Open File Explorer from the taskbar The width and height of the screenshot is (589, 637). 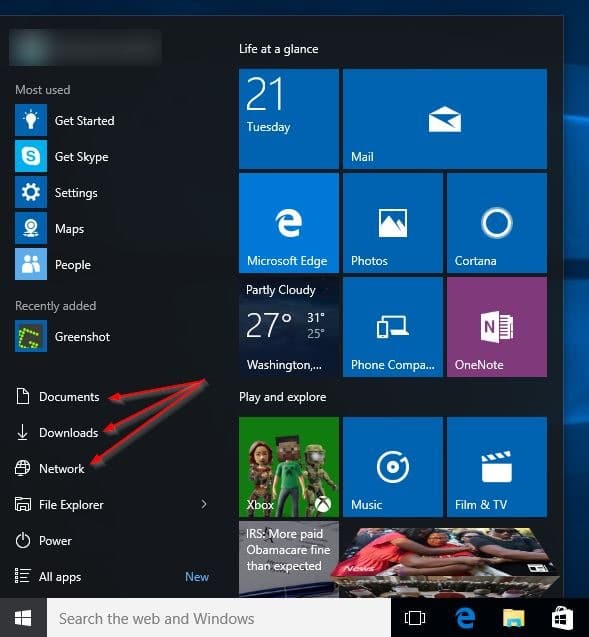tap(513, 618)
